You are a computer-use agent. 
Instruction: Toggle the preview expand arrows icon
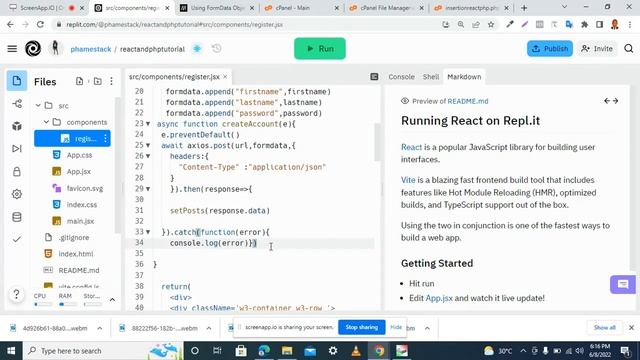(611, 101)
